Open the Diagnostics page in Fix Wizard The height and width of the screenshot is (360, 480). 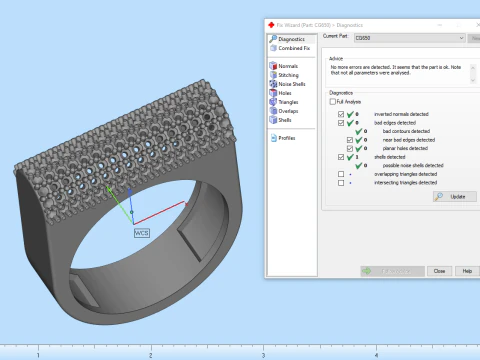pos(292,39)
